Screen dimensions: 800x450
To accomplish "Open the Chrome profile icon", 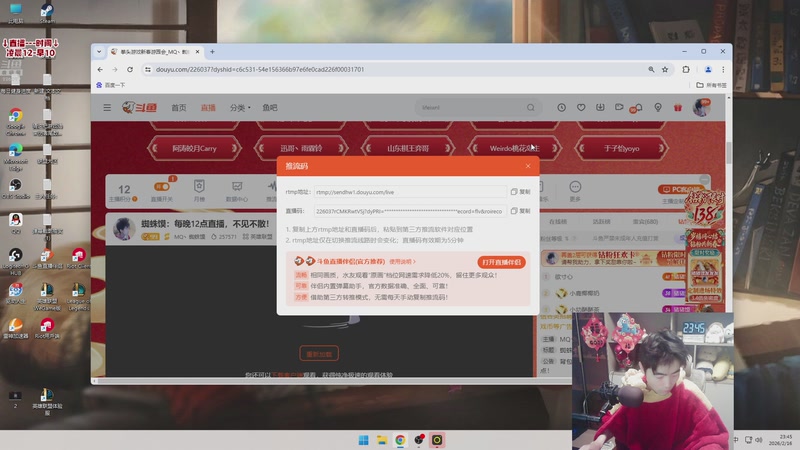I will tap(708, 69).
